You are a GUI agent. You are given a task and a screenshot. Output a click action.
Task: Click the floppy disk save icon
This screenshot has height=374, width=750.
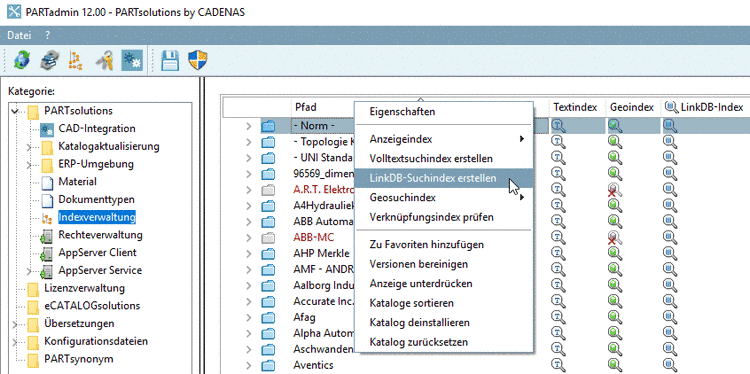click(170, 61)
